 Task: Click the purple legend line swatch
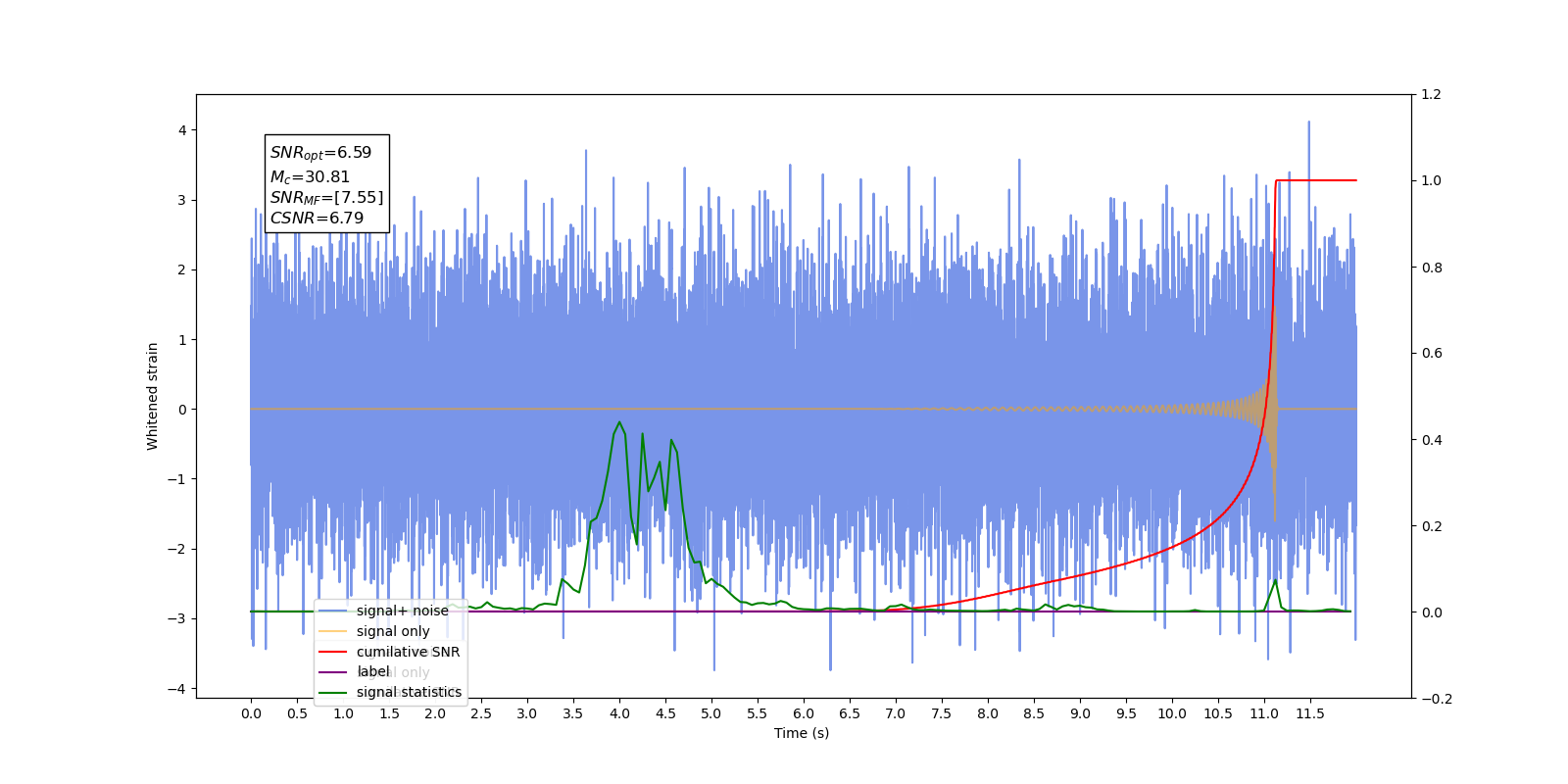(333, 671)
